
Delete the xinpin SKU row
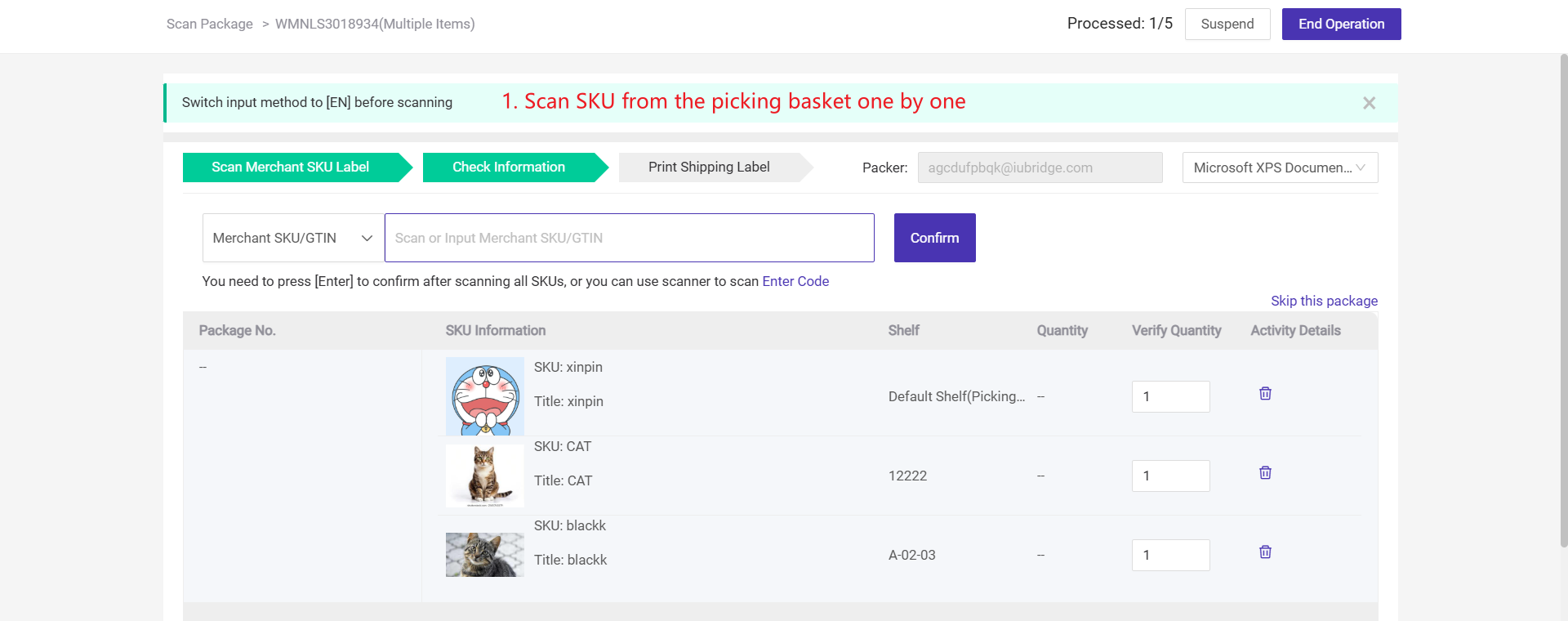pyautogui.click(x=1265, y=394)
